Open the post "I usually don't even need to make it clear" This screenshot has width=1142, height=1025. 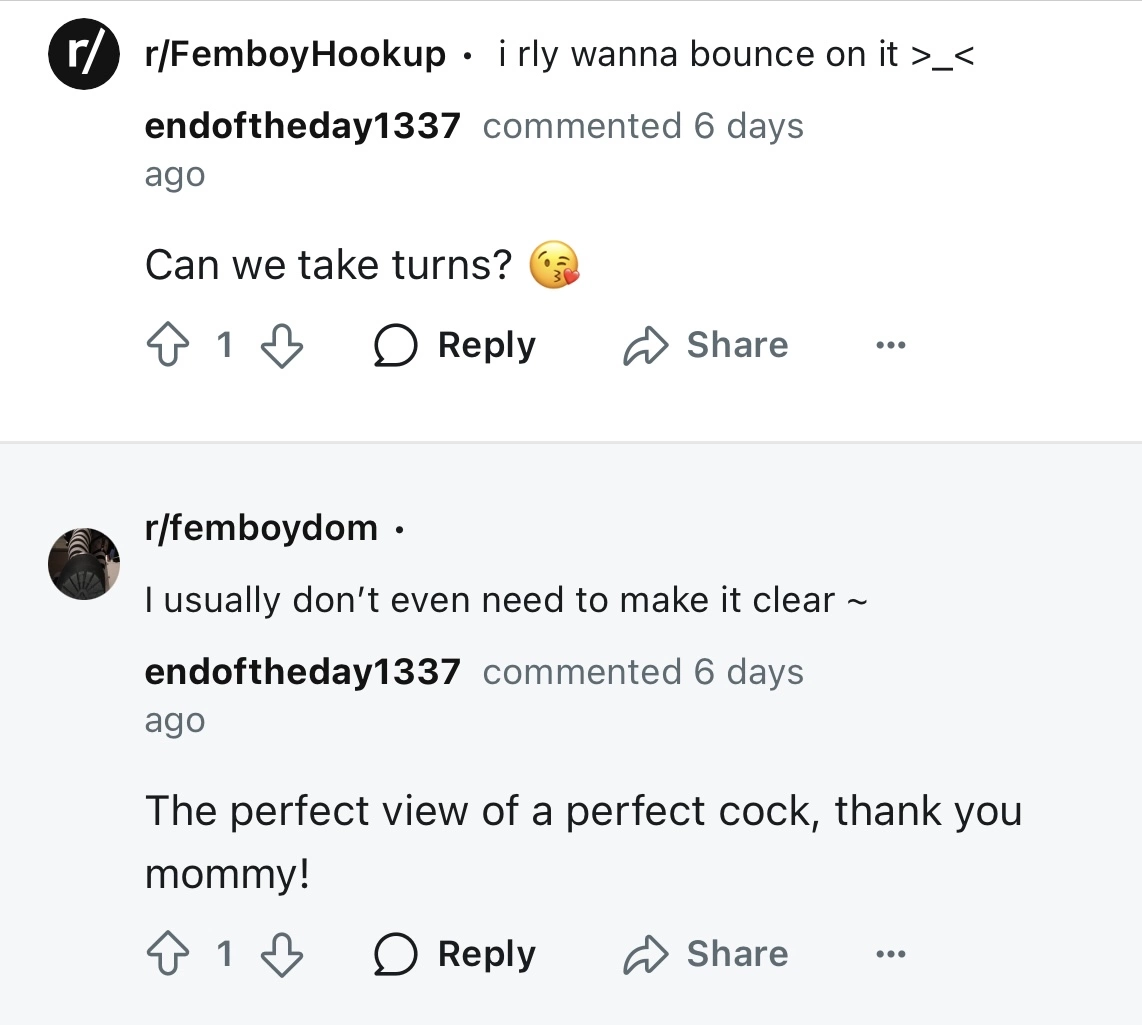[505, 600]
